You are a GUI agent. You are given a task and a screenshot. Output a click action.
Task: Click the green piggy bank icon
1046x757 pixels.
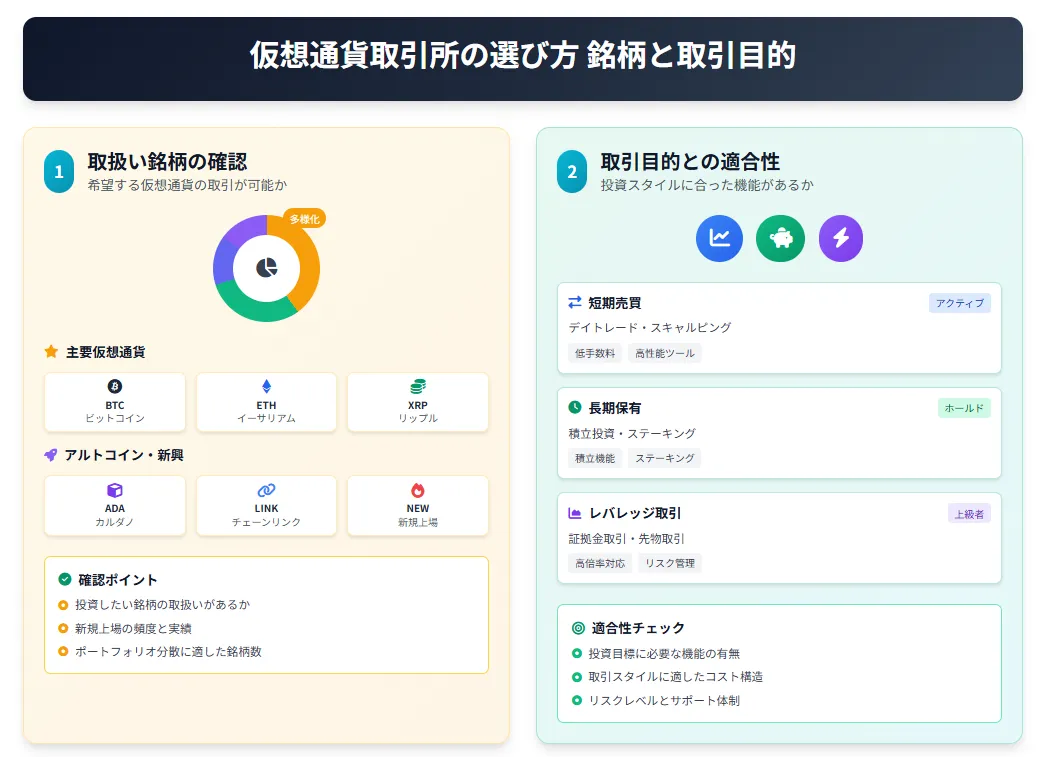[780, 238]
